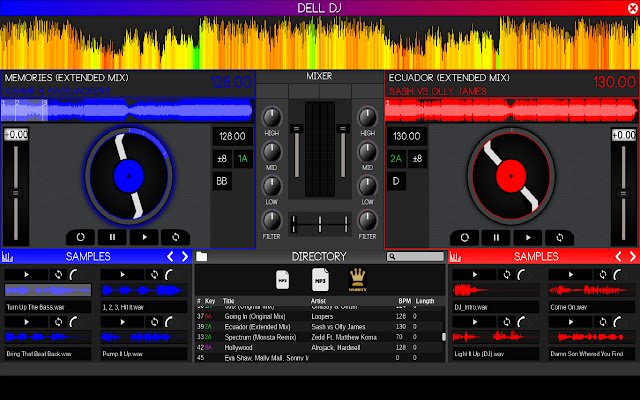Go to previous blue samples page

click(x=170, y=256)
